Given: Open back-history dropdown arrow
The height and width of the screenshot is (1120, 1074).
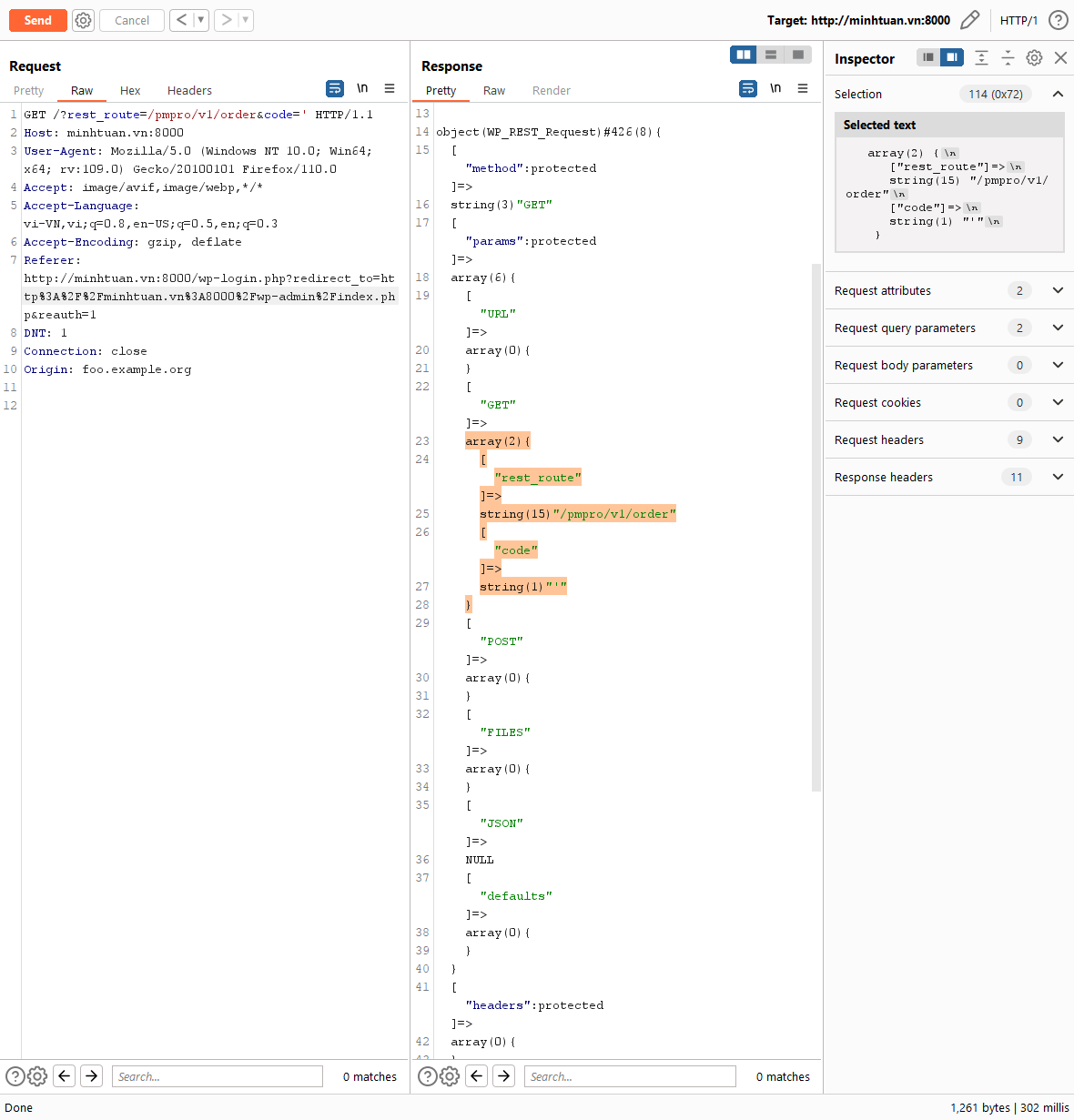Looking at the screenshot, I should [x=200, y=20].
